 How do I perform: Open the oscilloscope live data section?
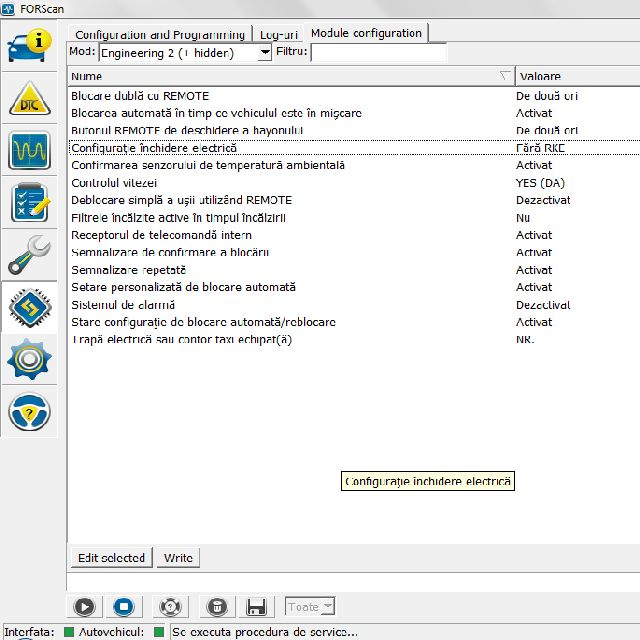(x=29, y=150)
